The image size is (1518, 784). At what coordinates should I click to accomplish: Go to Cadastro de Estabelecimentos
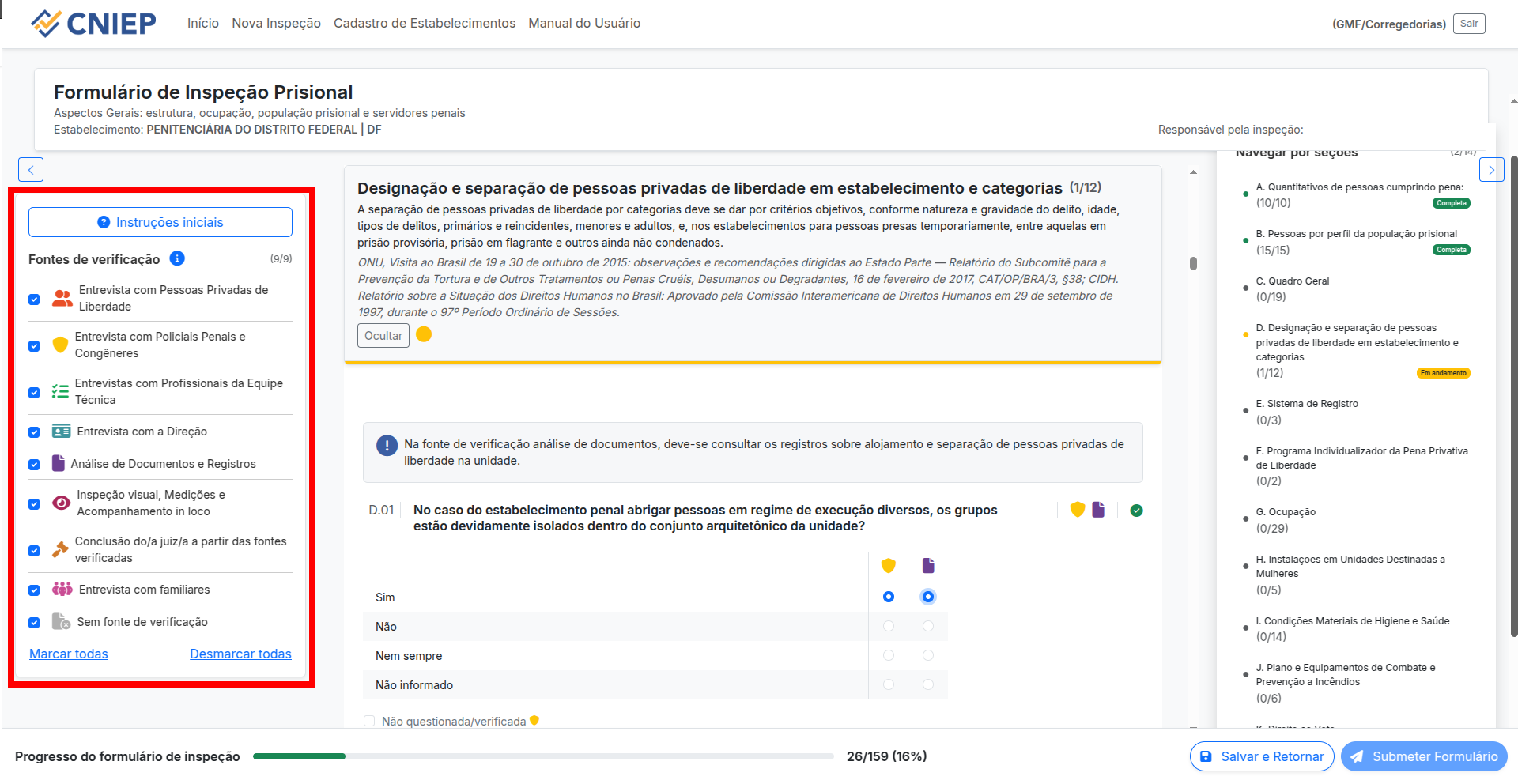[x=425, y=23]
